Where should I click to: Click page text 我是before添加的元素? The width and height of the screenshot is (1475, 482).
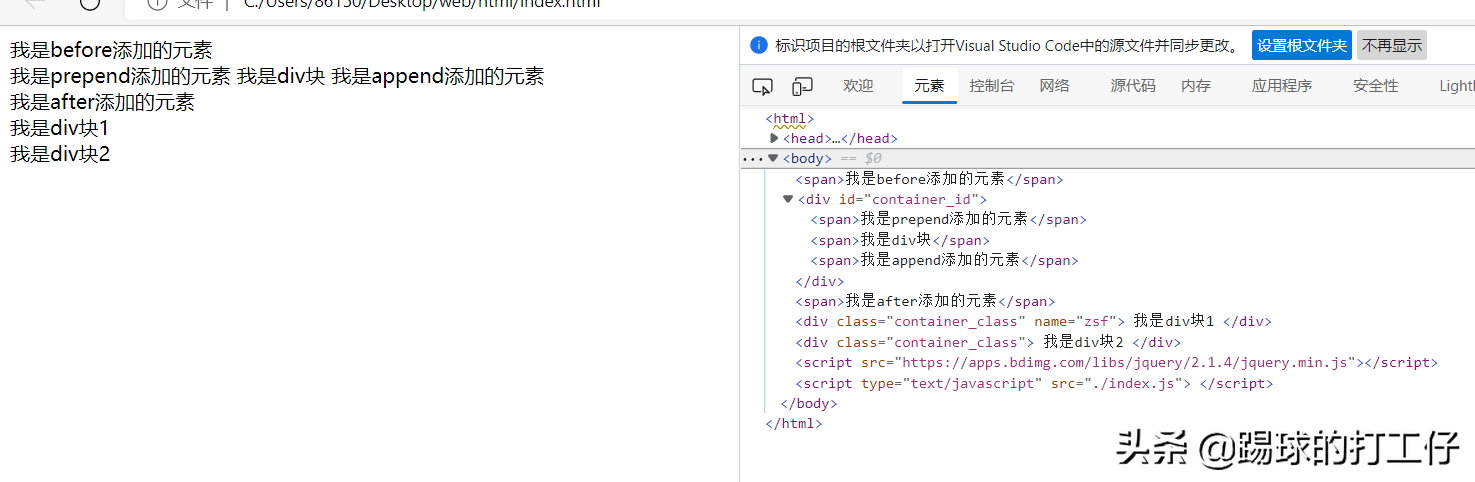pos(111,50)
